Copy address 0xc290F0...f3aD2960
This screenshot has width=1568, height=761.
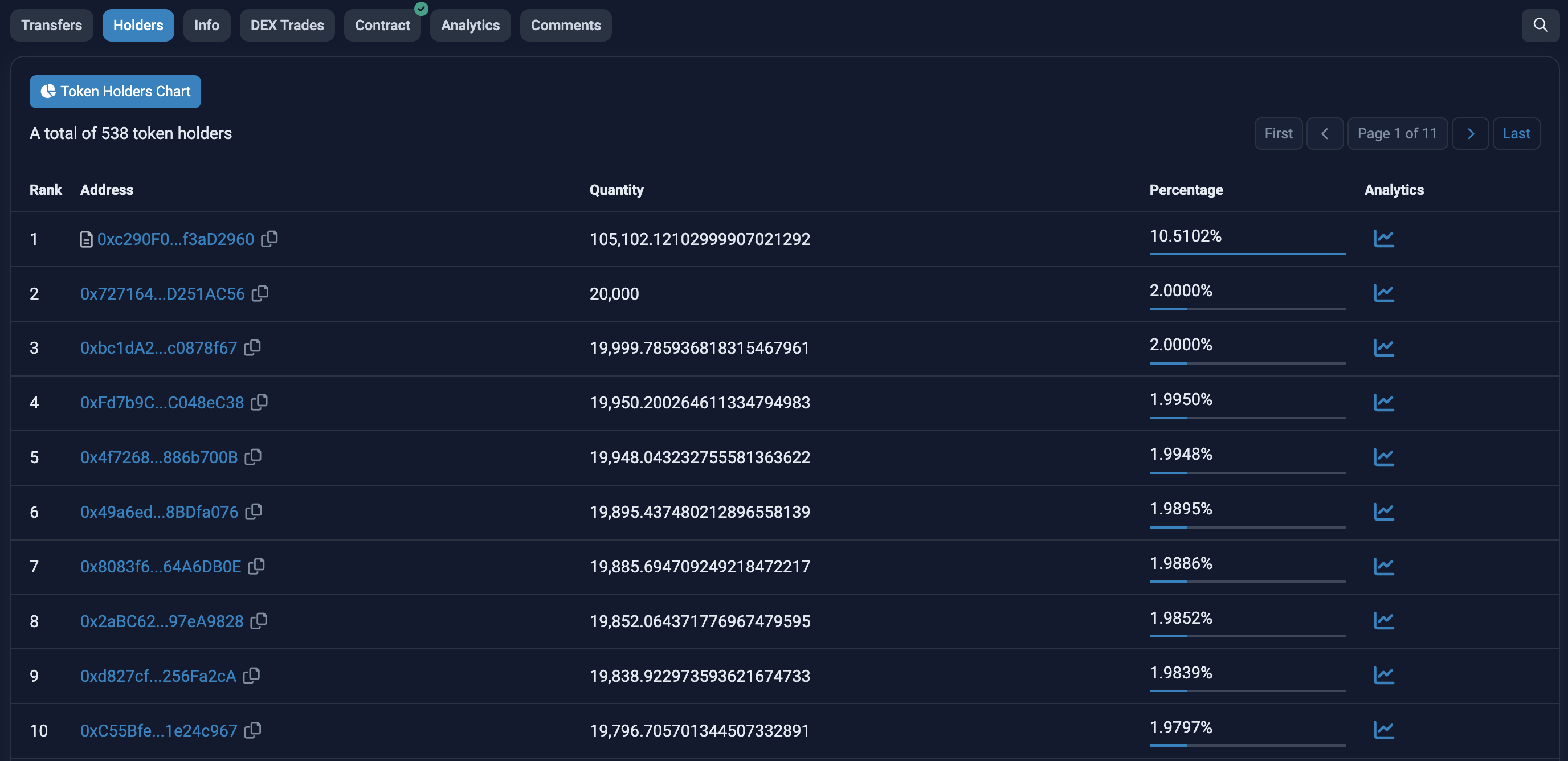tap(269, 239)
